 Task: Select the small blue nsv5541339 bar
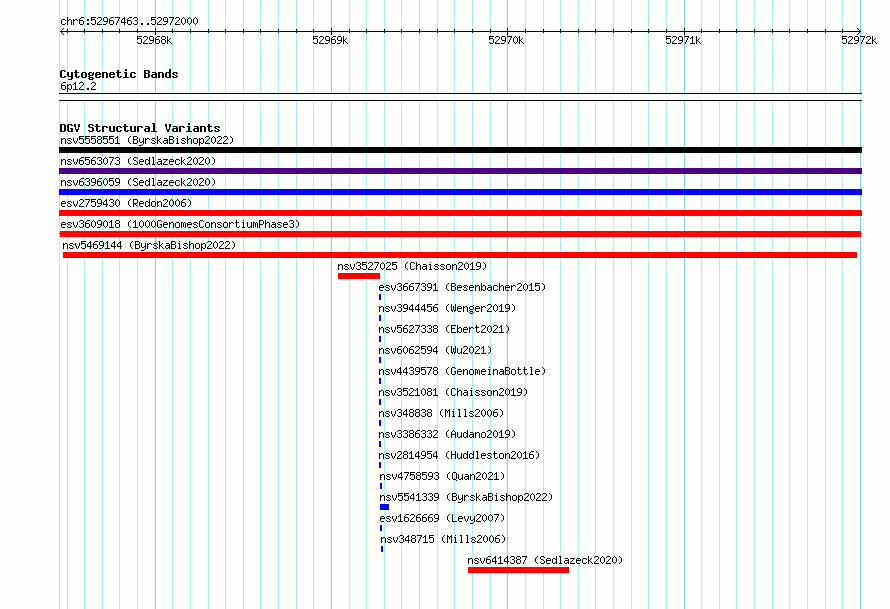(x=384, y=507)
